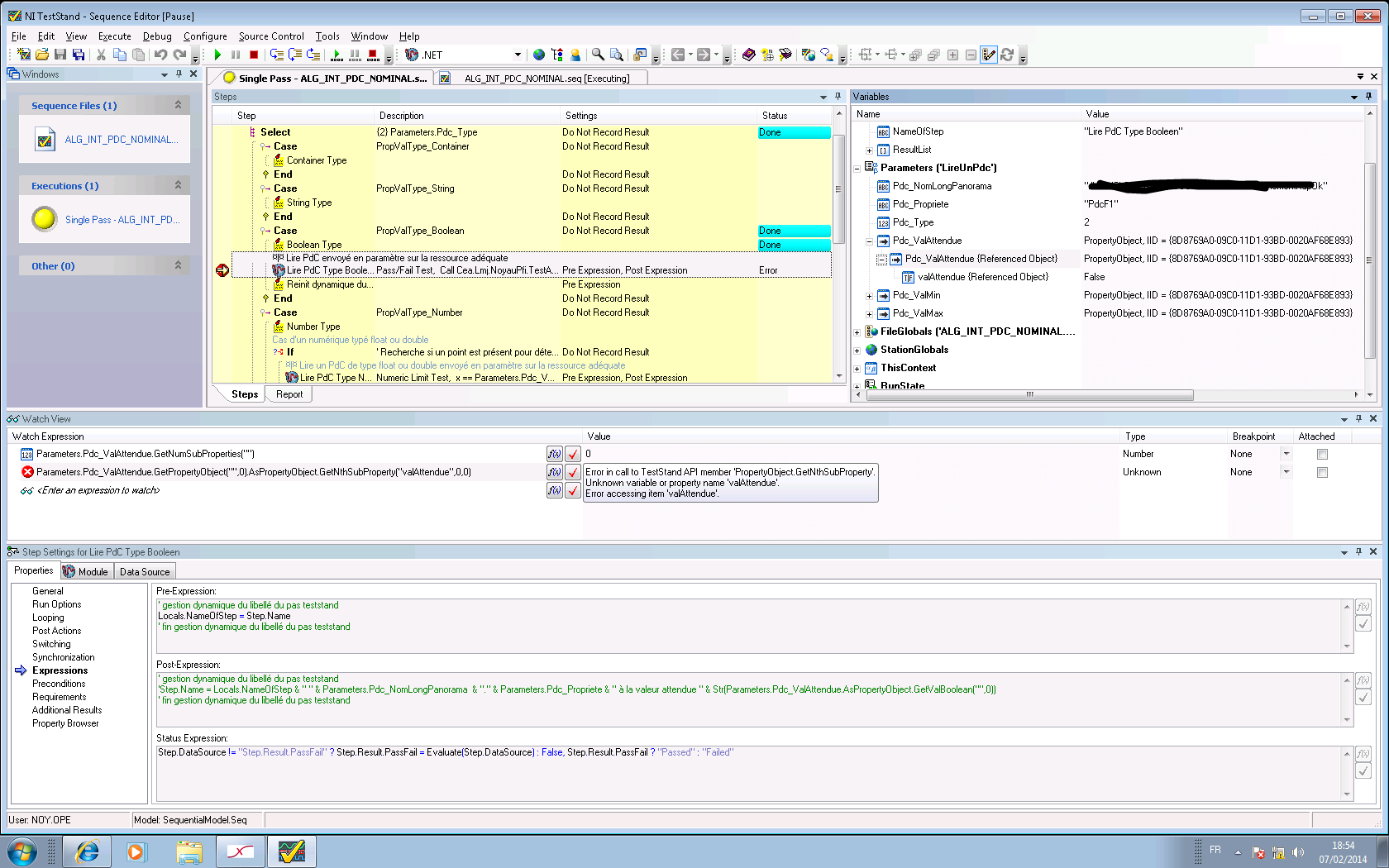Image resolution: width=1389 pixels, height=868 pixels.
Task: Click the Terminate All executions icon
Action: click(373, 55)
